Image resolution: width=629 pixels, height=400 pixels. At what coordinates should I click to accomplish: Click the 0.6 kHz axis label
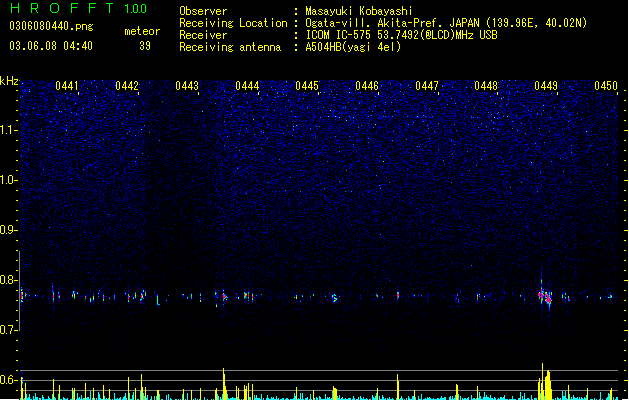tap(8, 380)
